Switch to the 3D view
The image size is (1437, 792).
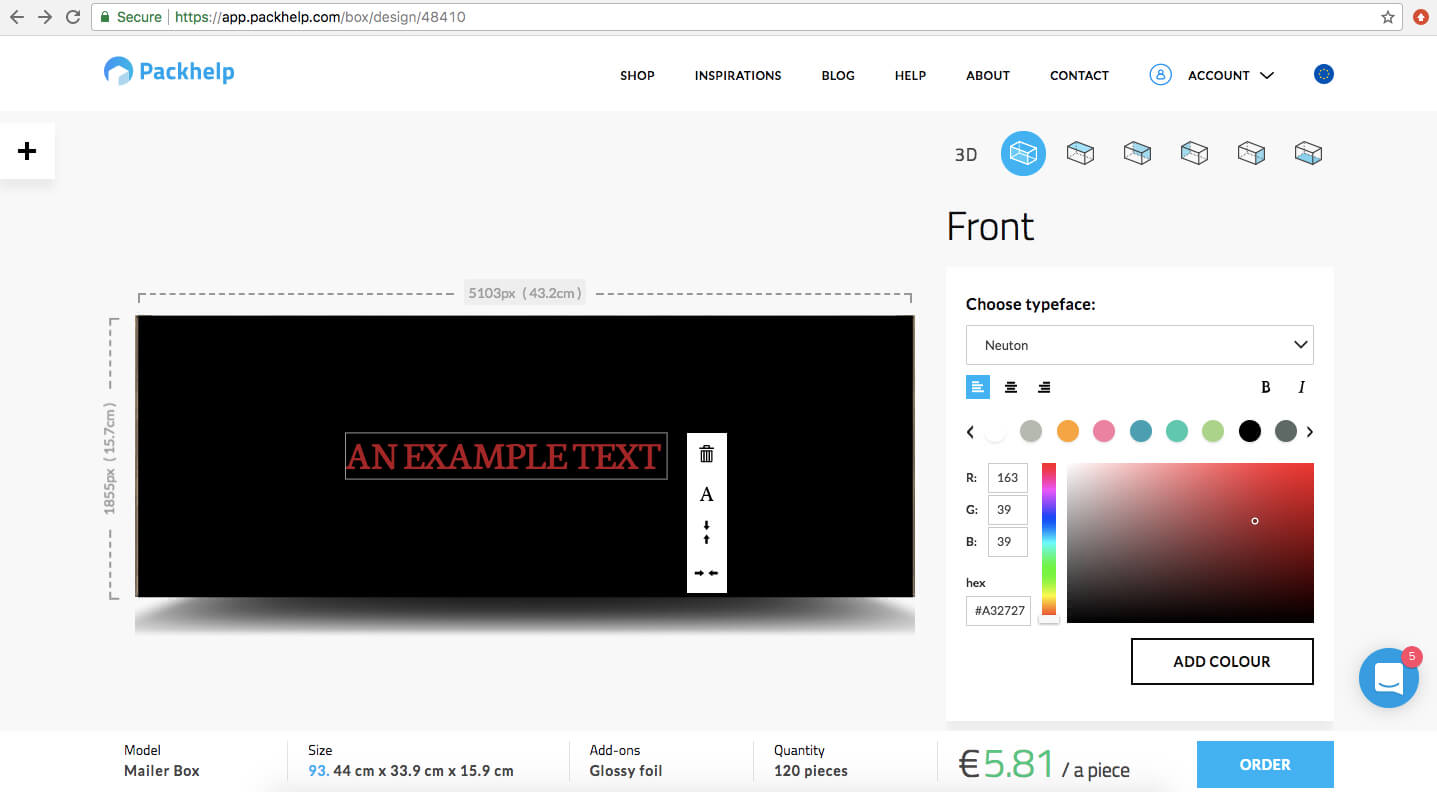(x=965, y=155)
